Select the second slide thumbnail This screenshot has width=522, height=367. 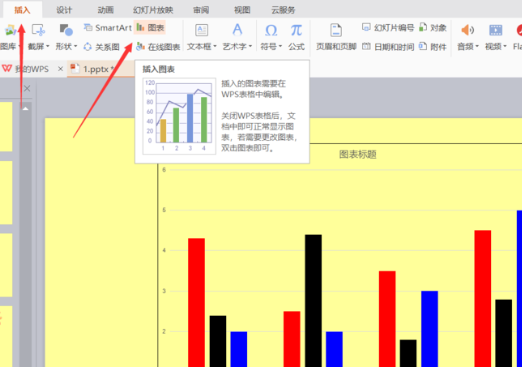pos(6,193)
